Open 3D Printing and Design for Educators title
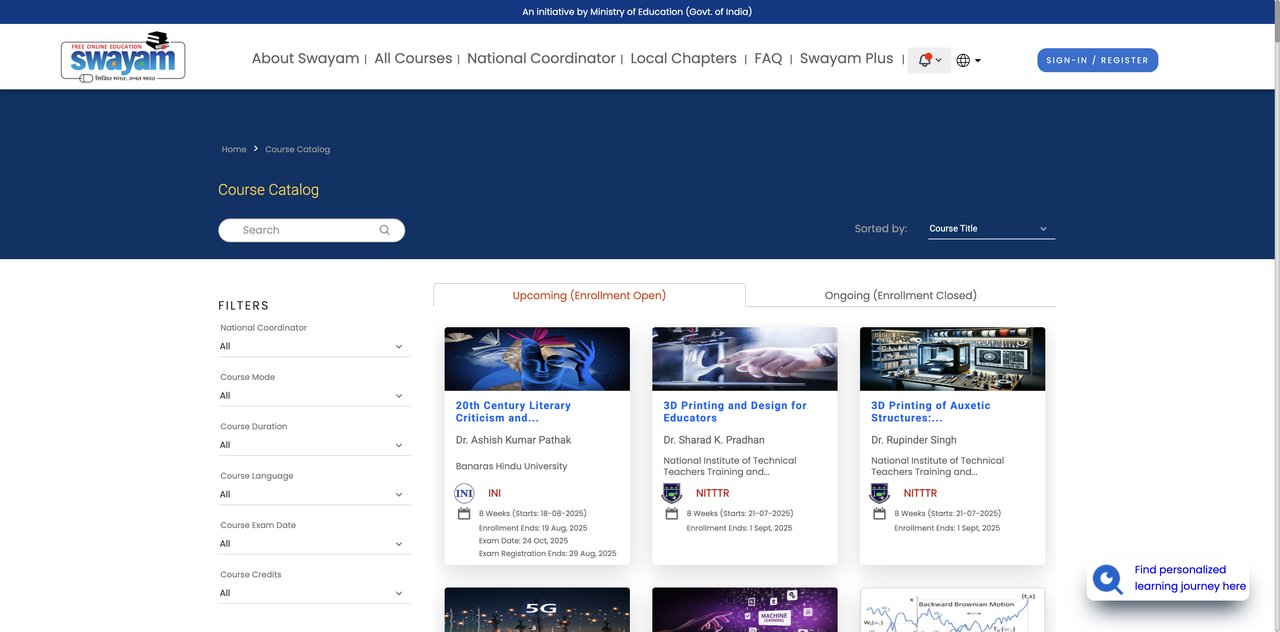The width and height of the screenshot is (1280, 632). click(x=735, y=412)
